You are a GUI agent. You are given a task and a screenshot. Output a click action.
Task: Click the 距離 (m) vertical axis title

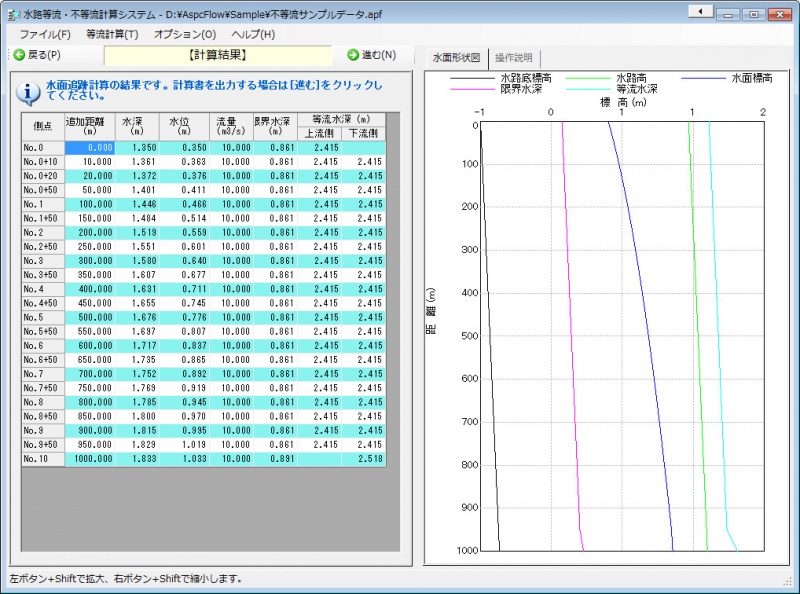coord(431,311)
